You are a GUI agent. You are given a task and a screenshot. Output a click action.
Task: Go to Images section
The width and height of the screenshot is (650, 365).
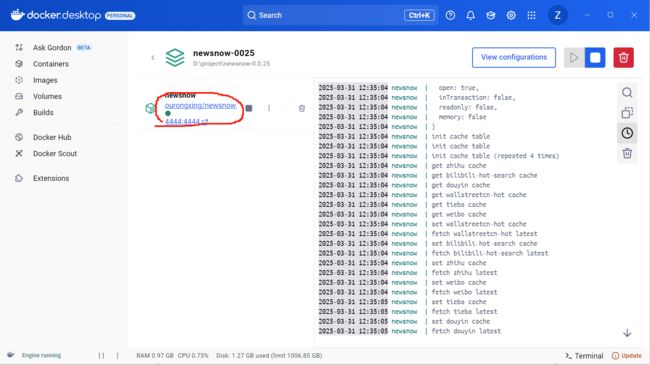(45, 80)
